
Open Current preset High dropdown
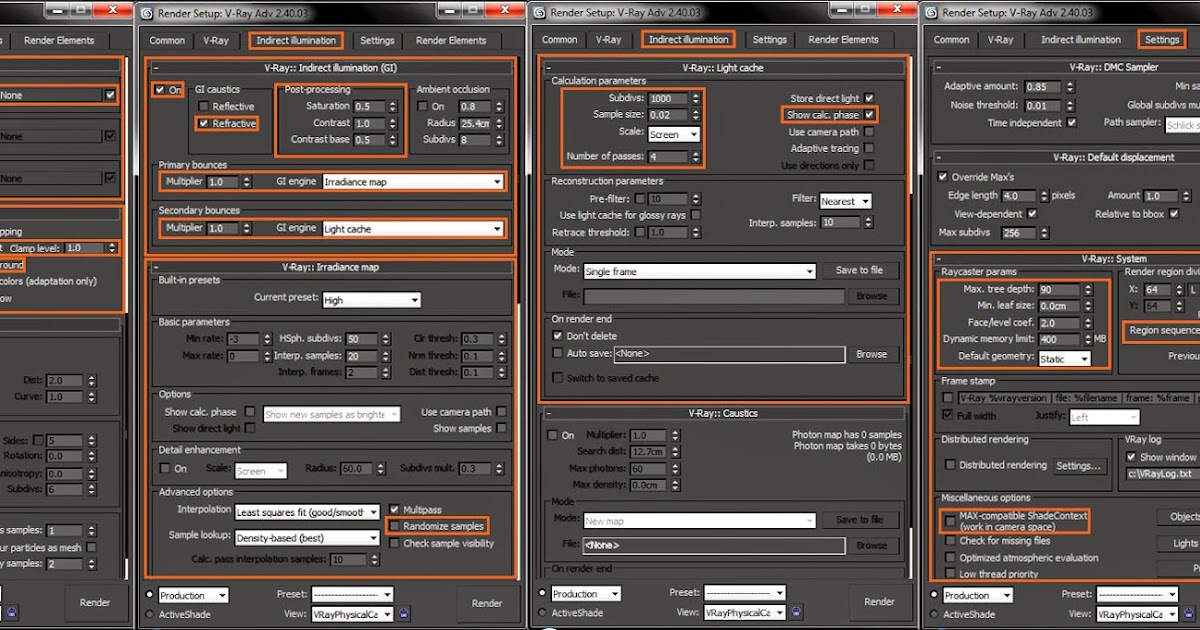[371, 300]
